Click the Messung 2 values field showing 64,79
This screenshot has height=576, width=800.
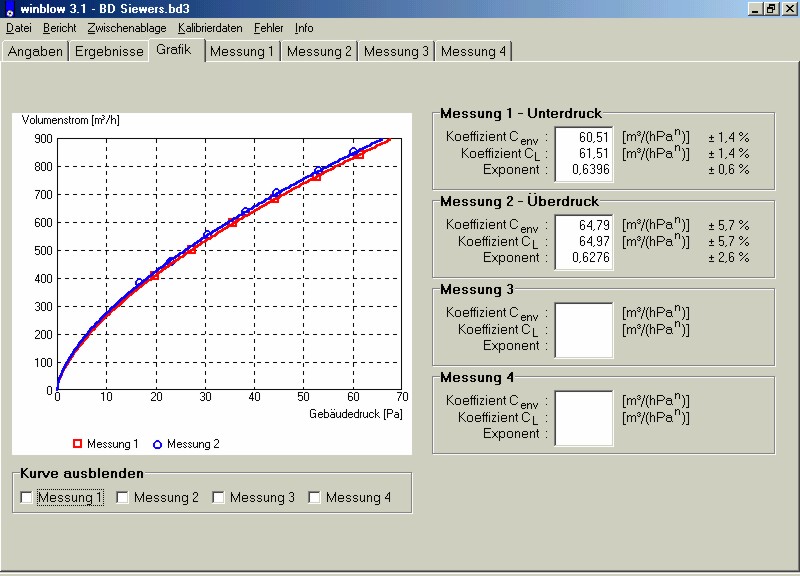pos(584,241)
